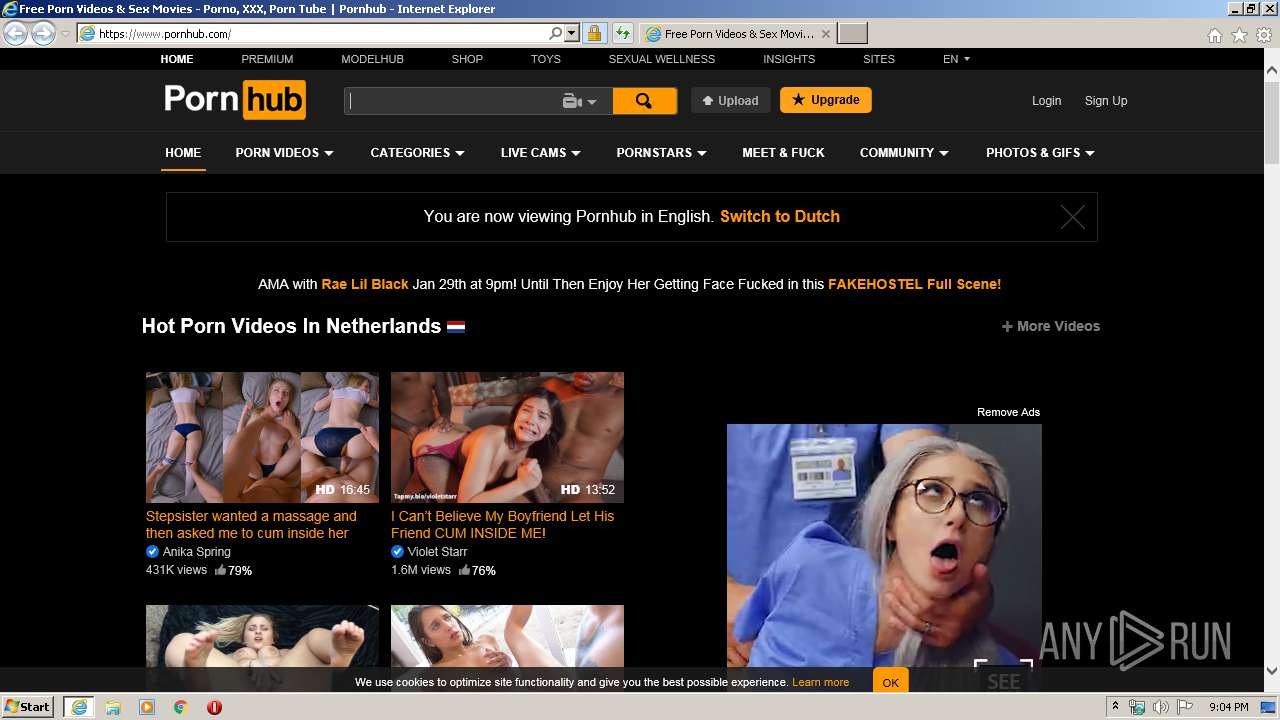Open the SHOP link

point(467,59)
